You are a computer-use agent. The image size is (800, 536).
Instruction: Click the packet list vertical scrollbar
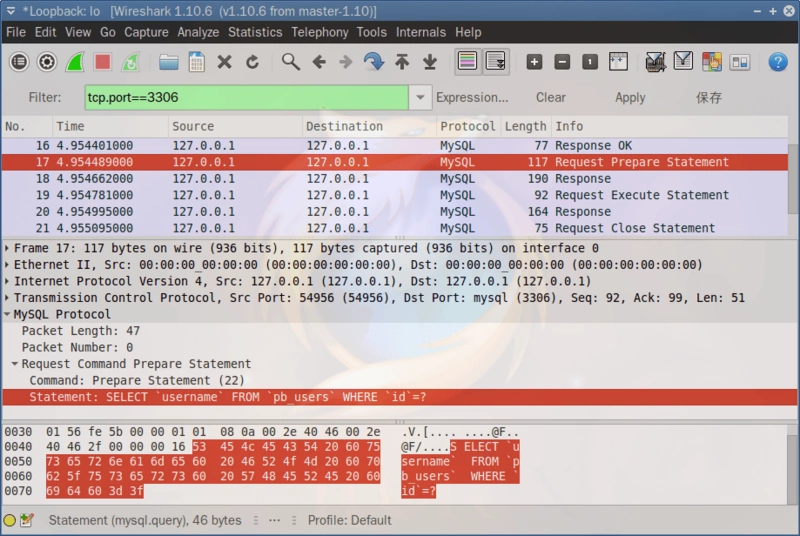[793, 178]
